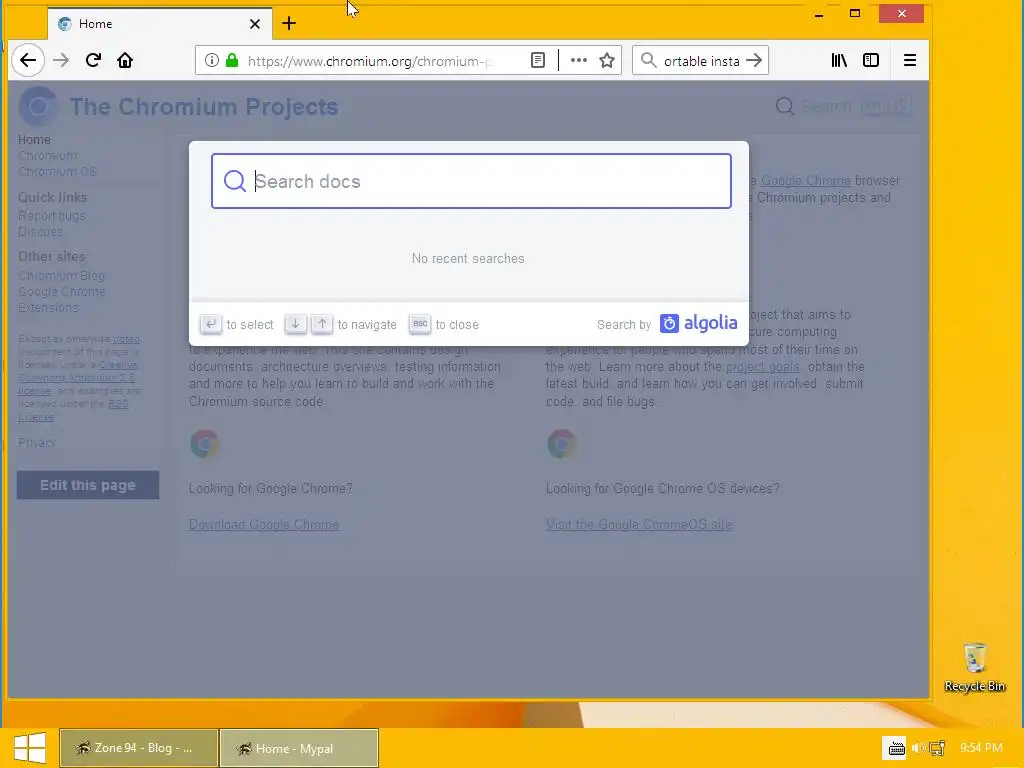Open the Chromium sidebar link
This screenshot has height=768, width=1024.
tap(48, 155)
